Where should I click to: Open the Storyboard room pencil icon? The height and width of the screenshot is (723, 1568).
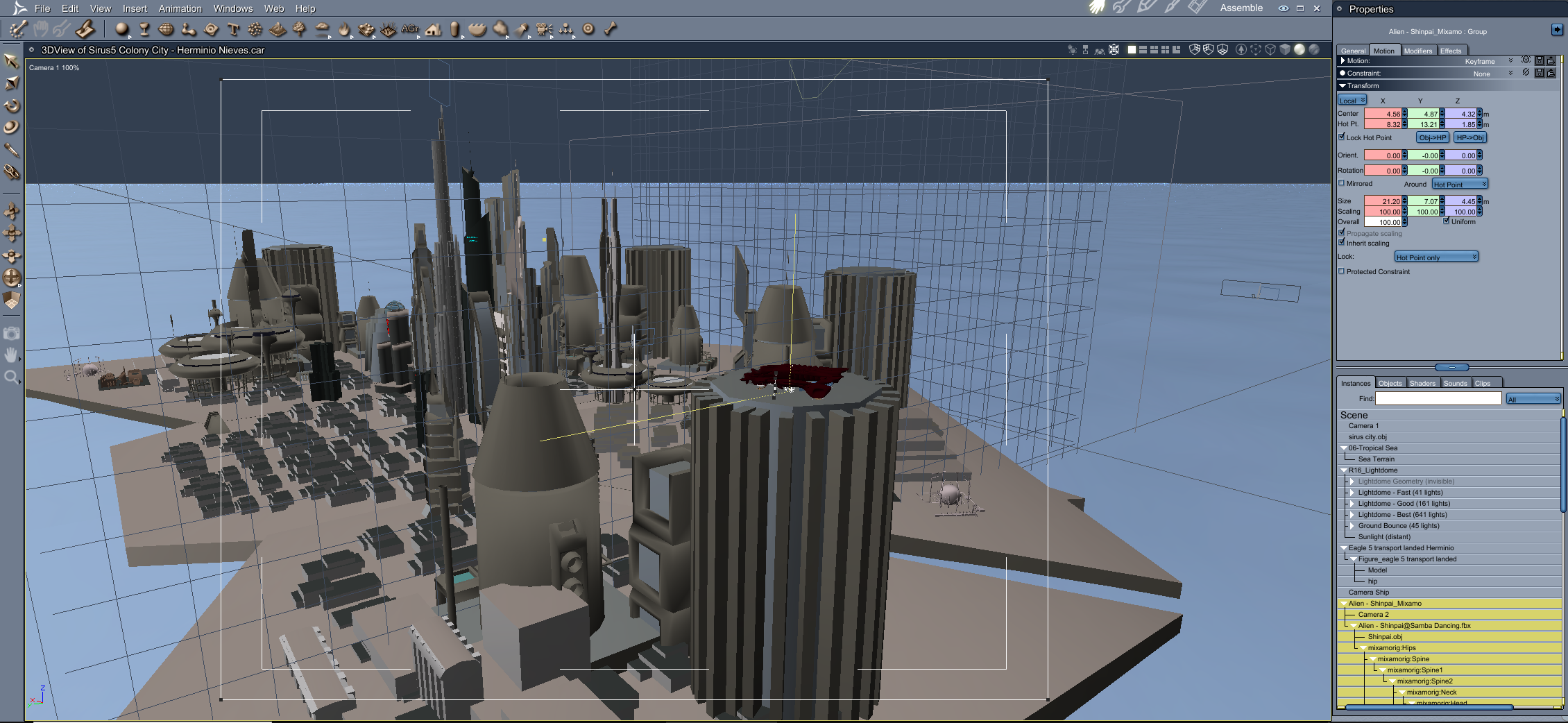coord(1147,8)
